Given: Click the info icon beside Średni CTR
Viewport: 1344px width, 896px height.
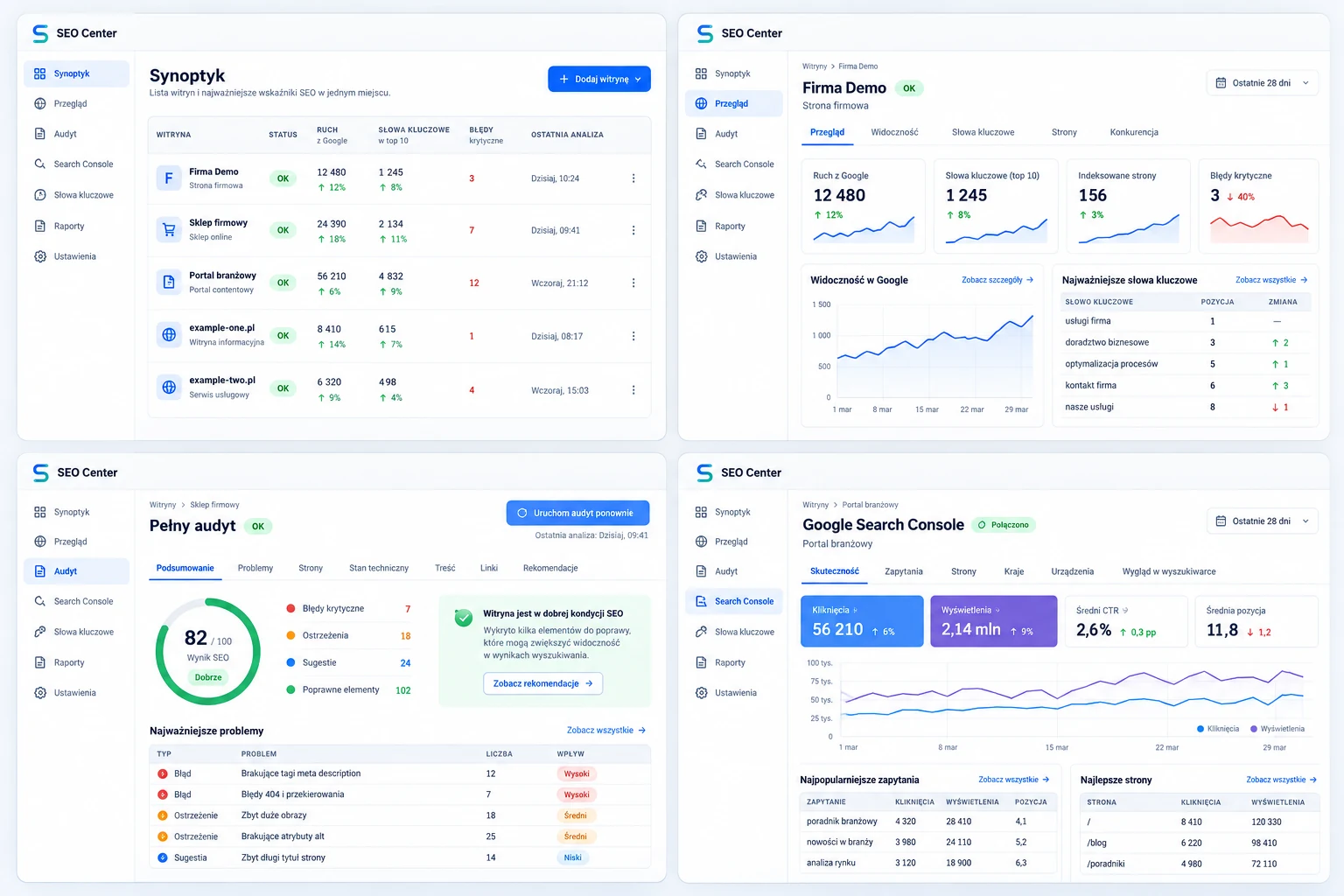Looking at the screenshot, I should (x=1125, y=611).
